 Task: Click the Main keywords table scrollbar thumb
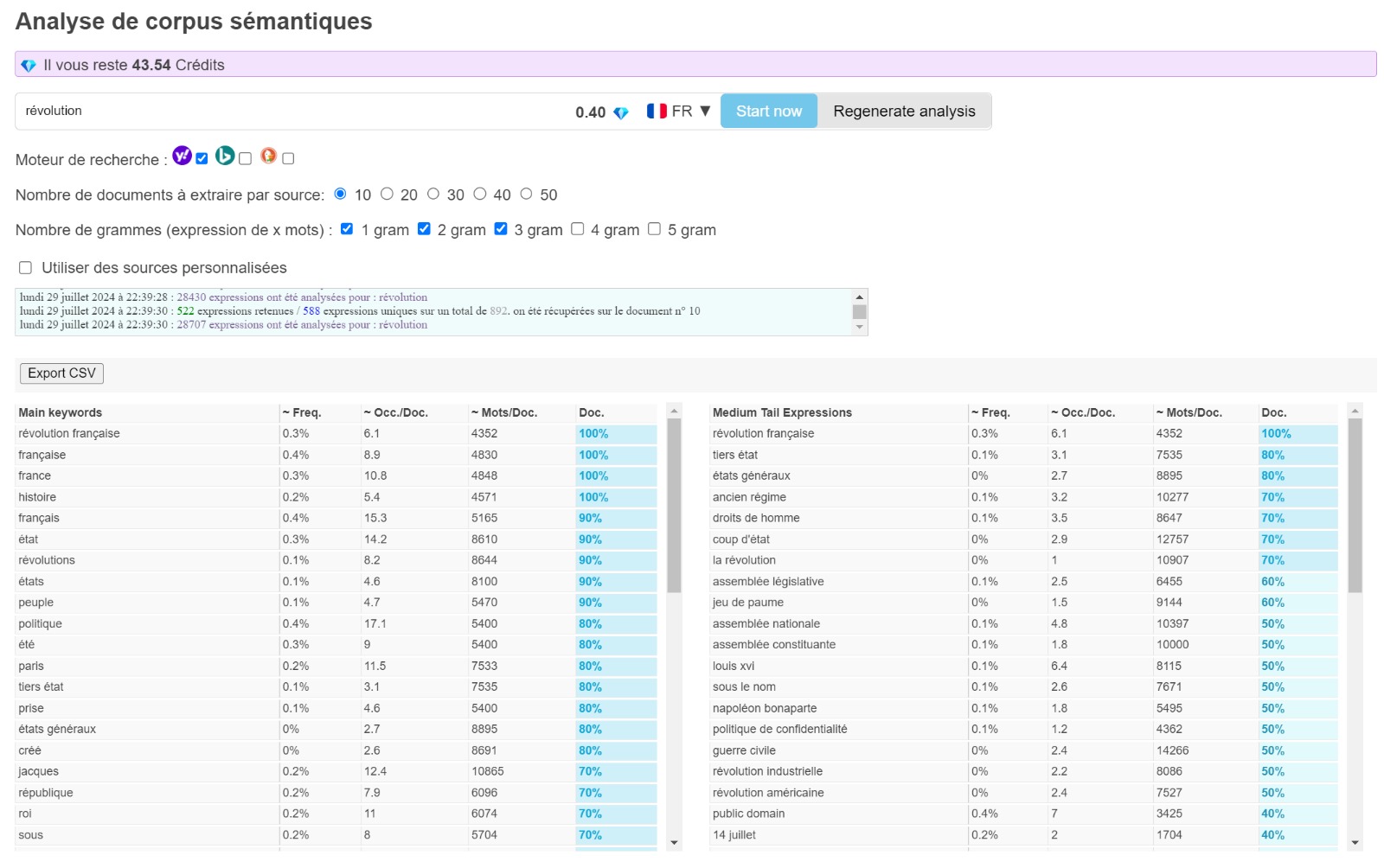coord(674,505)
